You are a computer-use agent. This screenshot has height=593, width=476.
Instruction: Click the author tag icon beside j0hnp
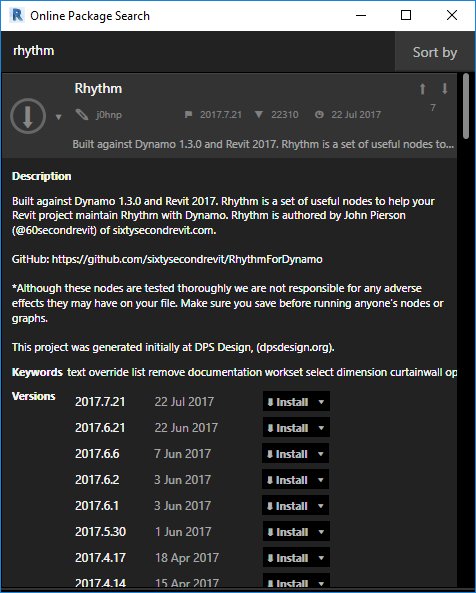click(x=82, y=114)
